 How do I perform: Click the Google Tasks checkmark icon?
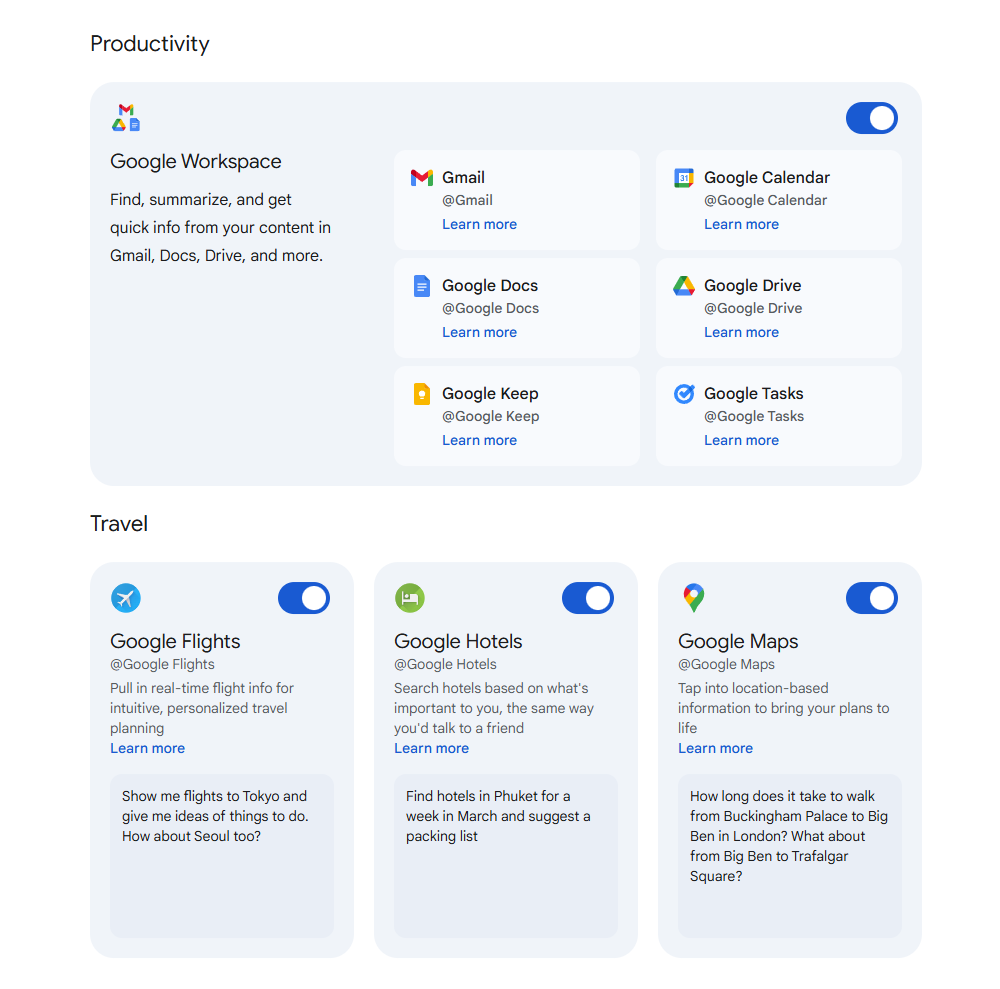pos(684,394)
